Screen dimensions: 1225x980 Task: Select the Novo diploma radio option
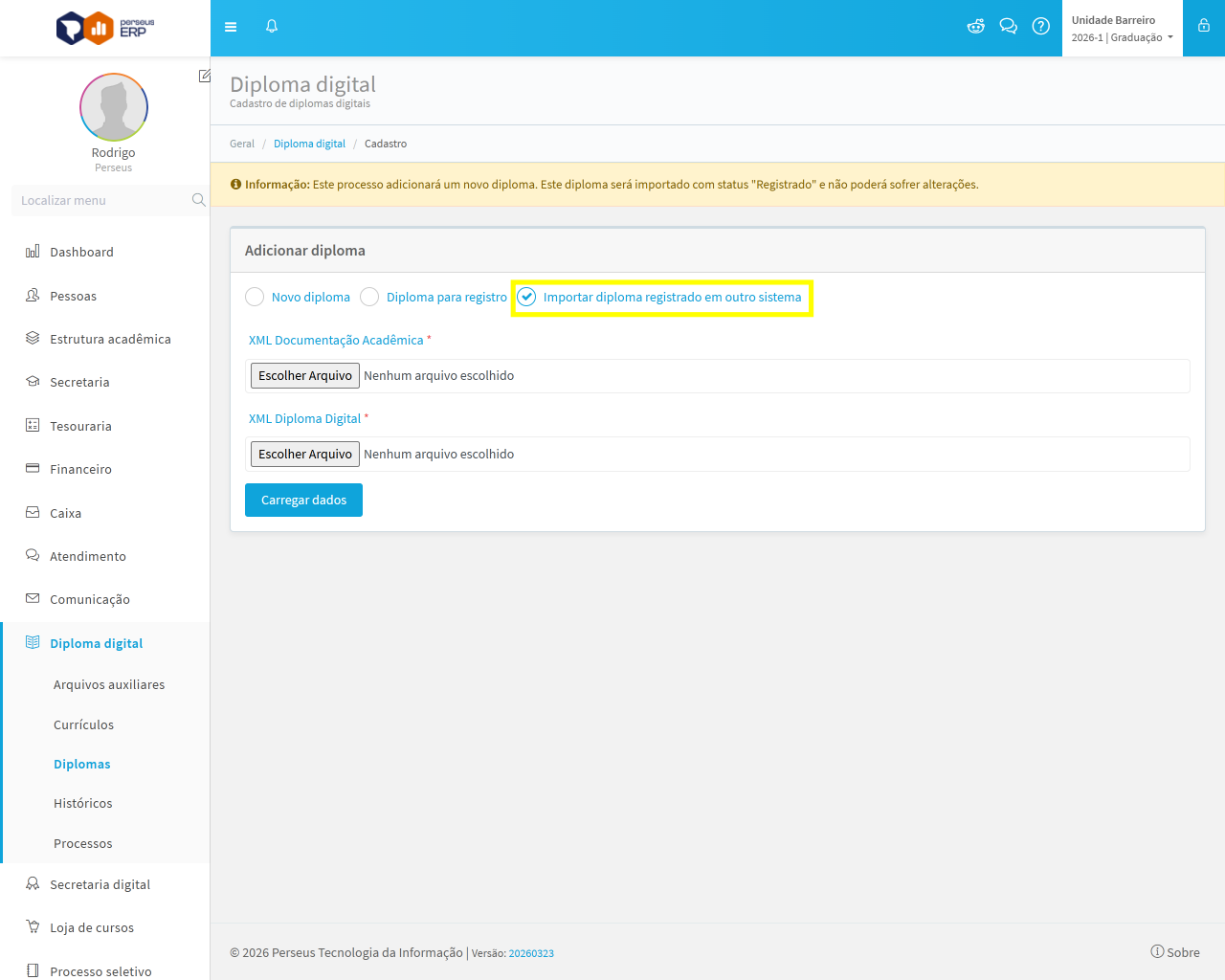tap(255, 298)
